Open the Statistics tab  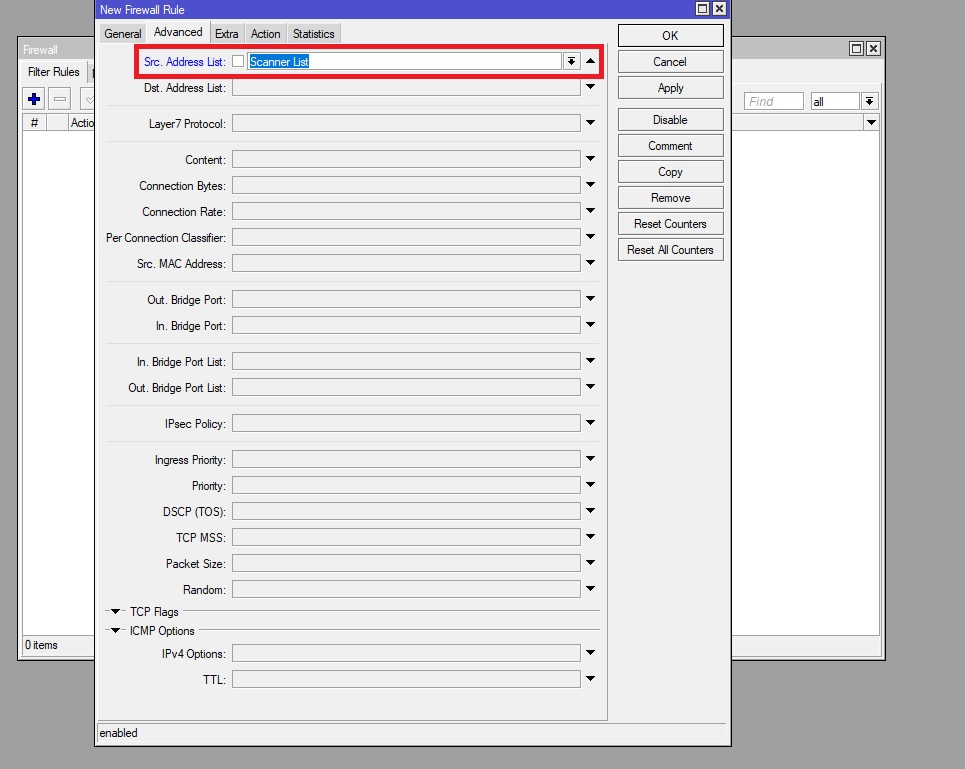[313, 33]
